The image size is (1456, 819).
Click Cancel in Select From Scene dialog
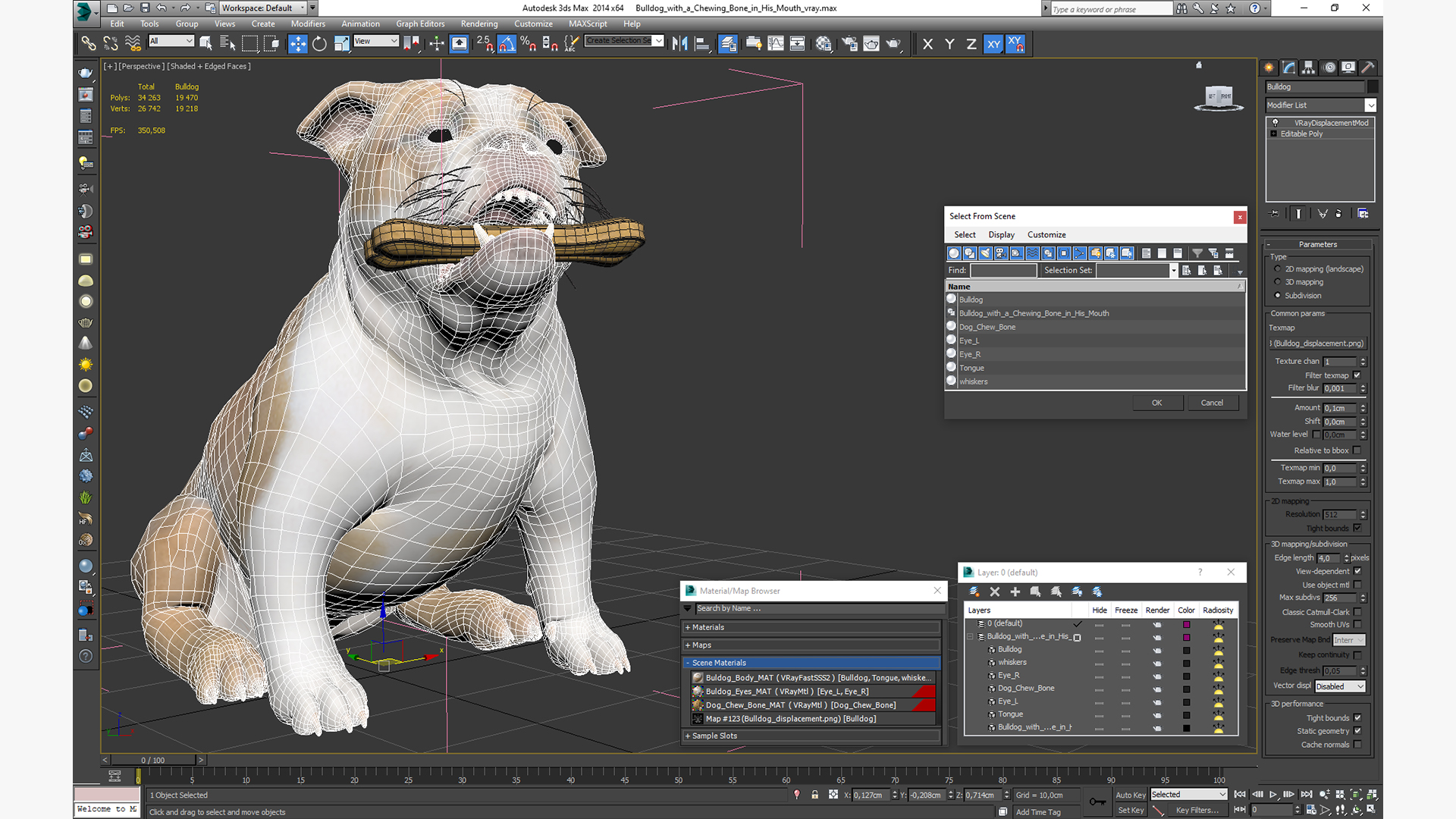coord(1212,403)
